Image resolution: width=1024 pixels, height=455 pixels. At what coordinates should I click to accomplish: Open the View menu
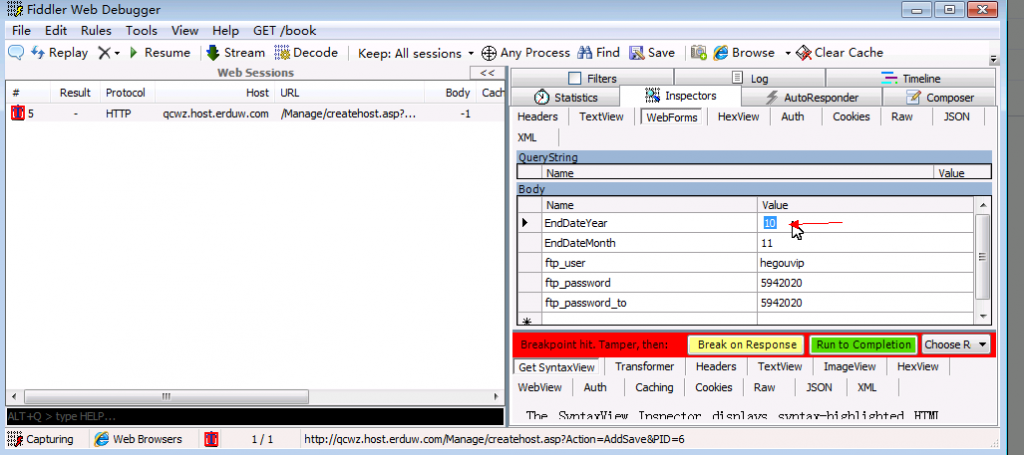[185, 31]
